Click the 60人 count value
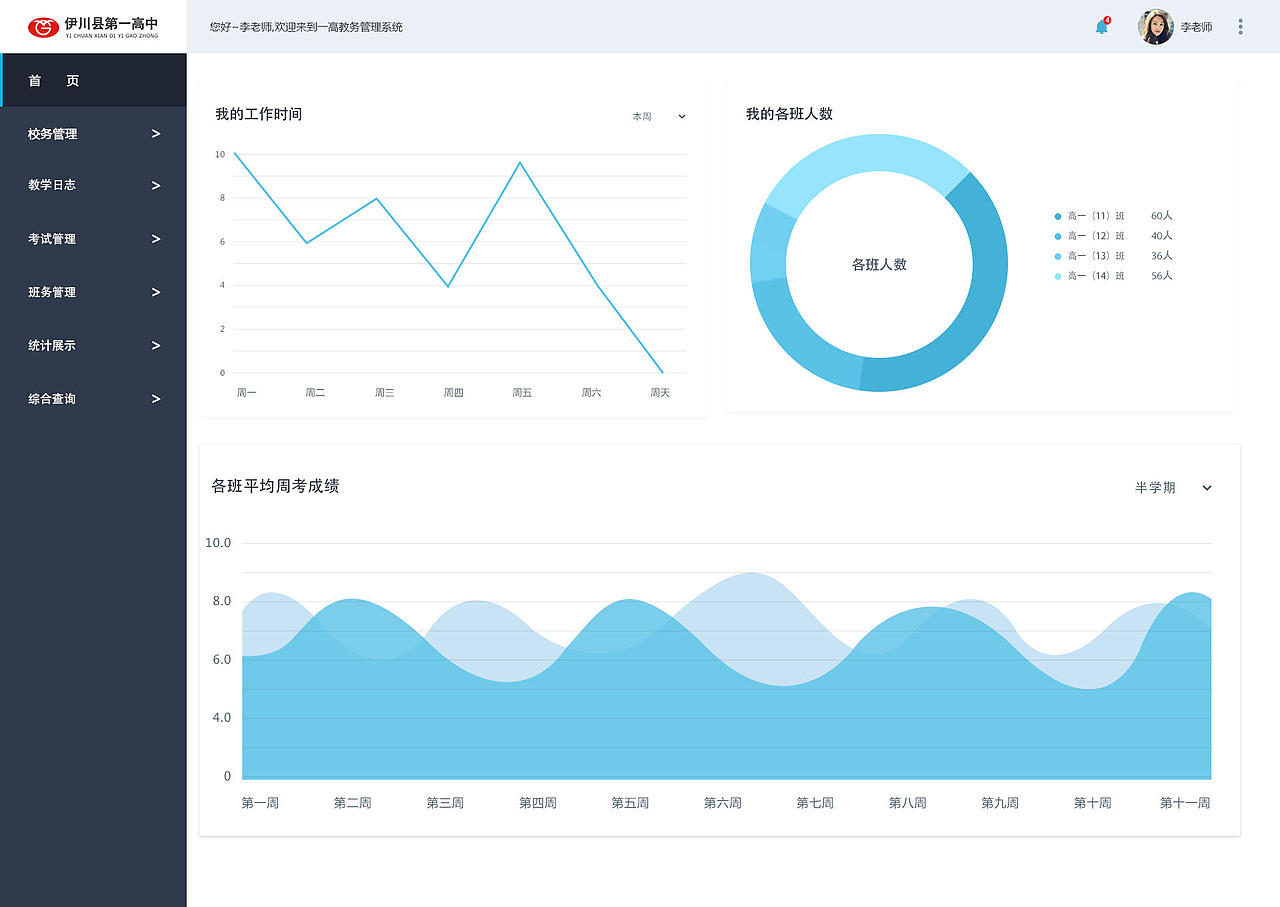 click(x=1161, y=216)
